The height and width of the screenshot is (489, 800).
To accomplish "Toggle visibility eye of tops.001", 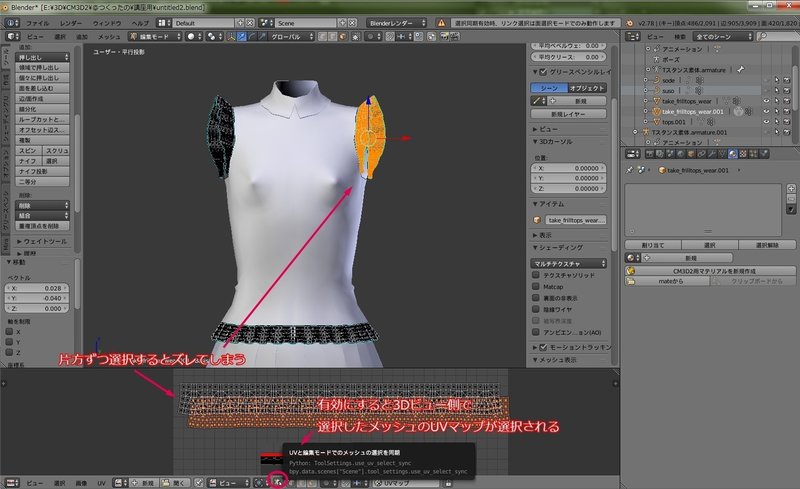I will click(x=766, y=122).
